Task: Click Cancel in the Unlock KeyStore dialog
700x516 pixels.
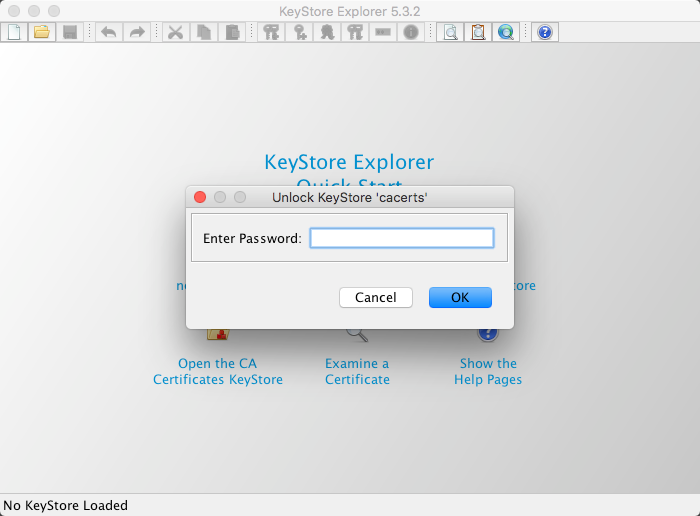Action: 376,297
